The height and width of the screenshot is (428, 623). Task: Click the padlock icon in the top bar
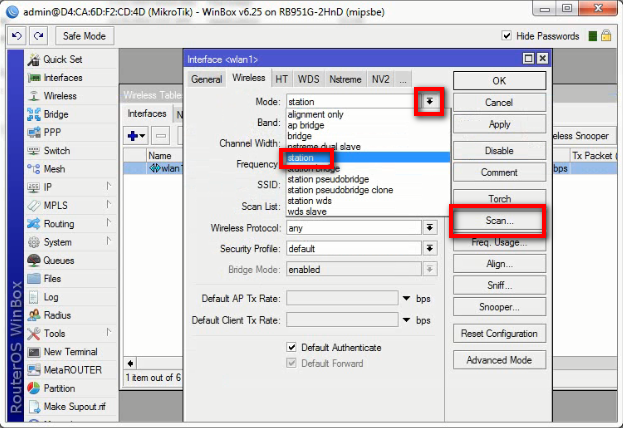tap(606, 36)
